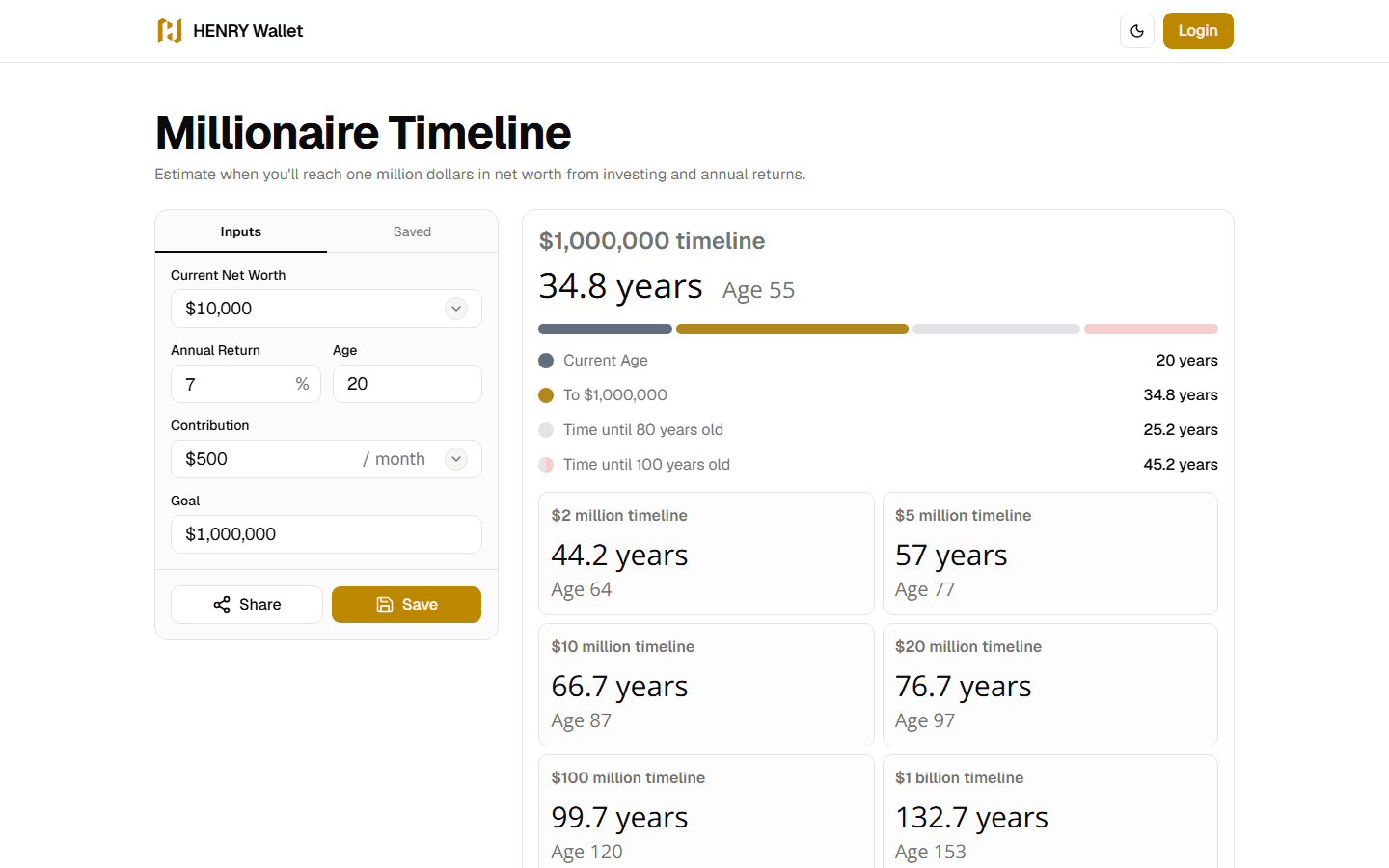The width and height of the screenshot is (1389, 868).
Task: Select the $5 million timeline card
Action: [1050, 554]
